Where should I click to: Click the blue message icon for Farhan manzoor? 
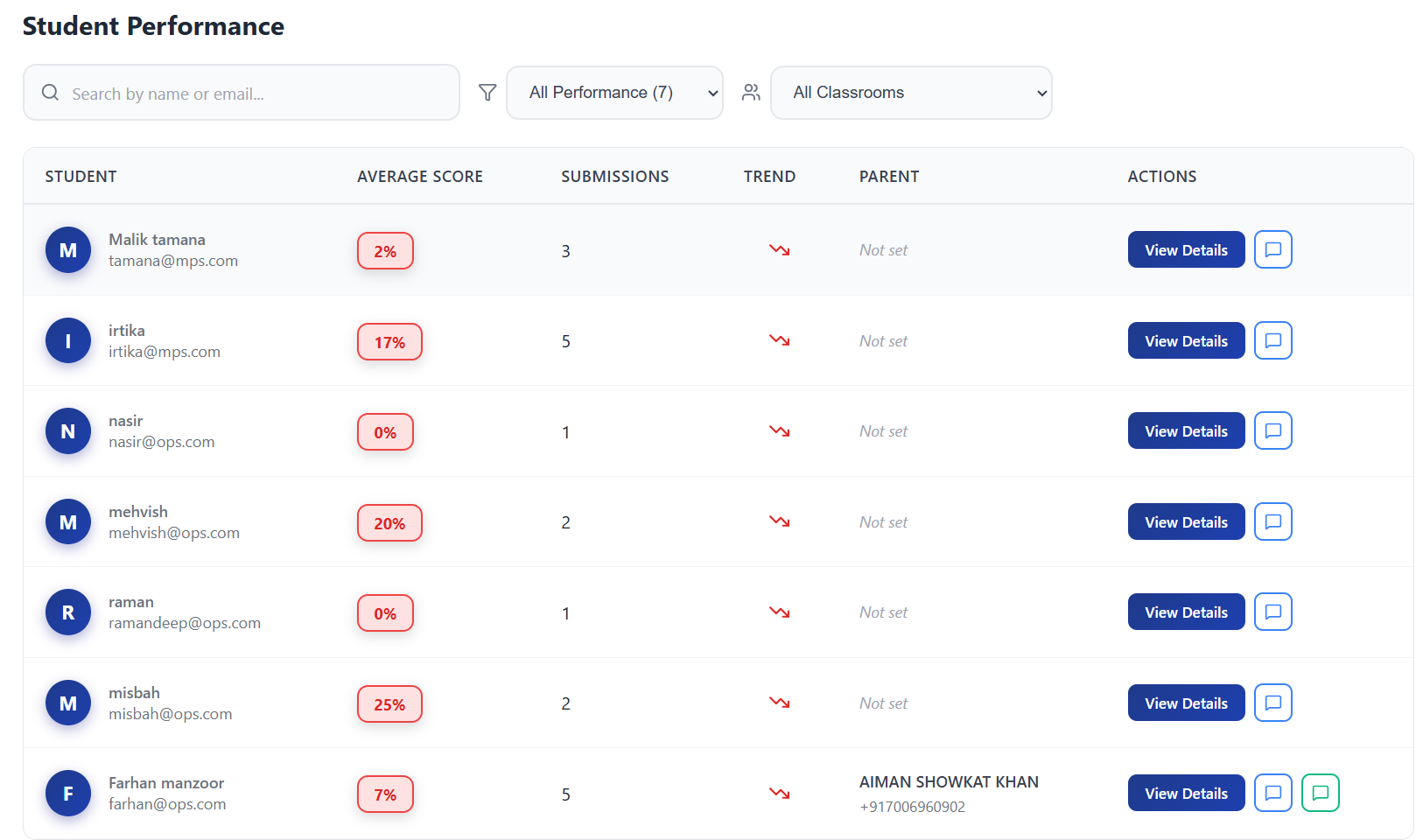(1273, 793)
